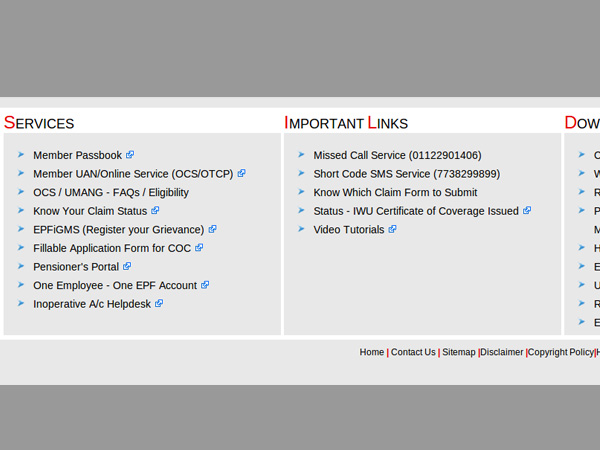Viewport: 600px width, 450px height.
Task: Click the Member Passbook link text
Action: (x=77, y=155)
